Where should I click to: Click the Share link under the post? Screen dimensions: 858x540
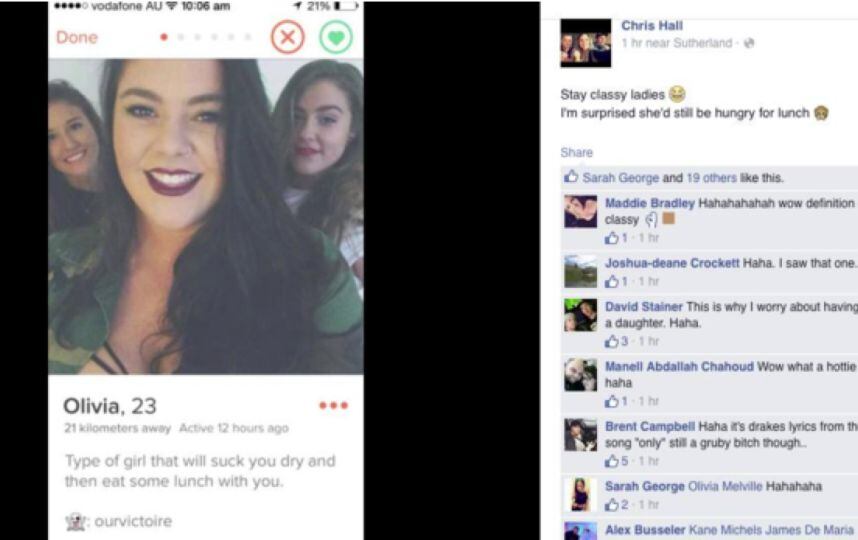point(576,153)
